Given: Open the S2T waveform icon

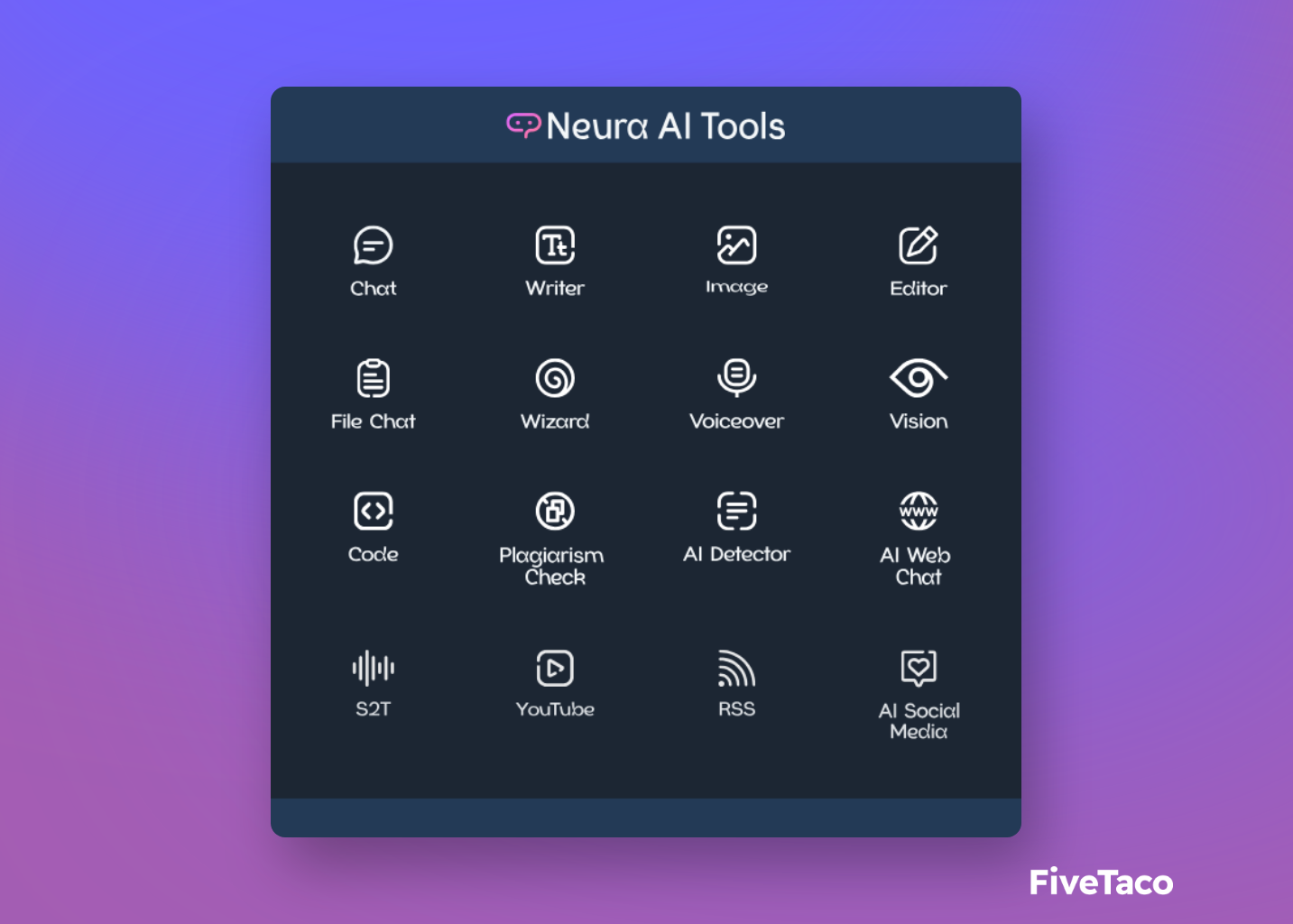Looking at the screenshot, I should click(373, 669).
